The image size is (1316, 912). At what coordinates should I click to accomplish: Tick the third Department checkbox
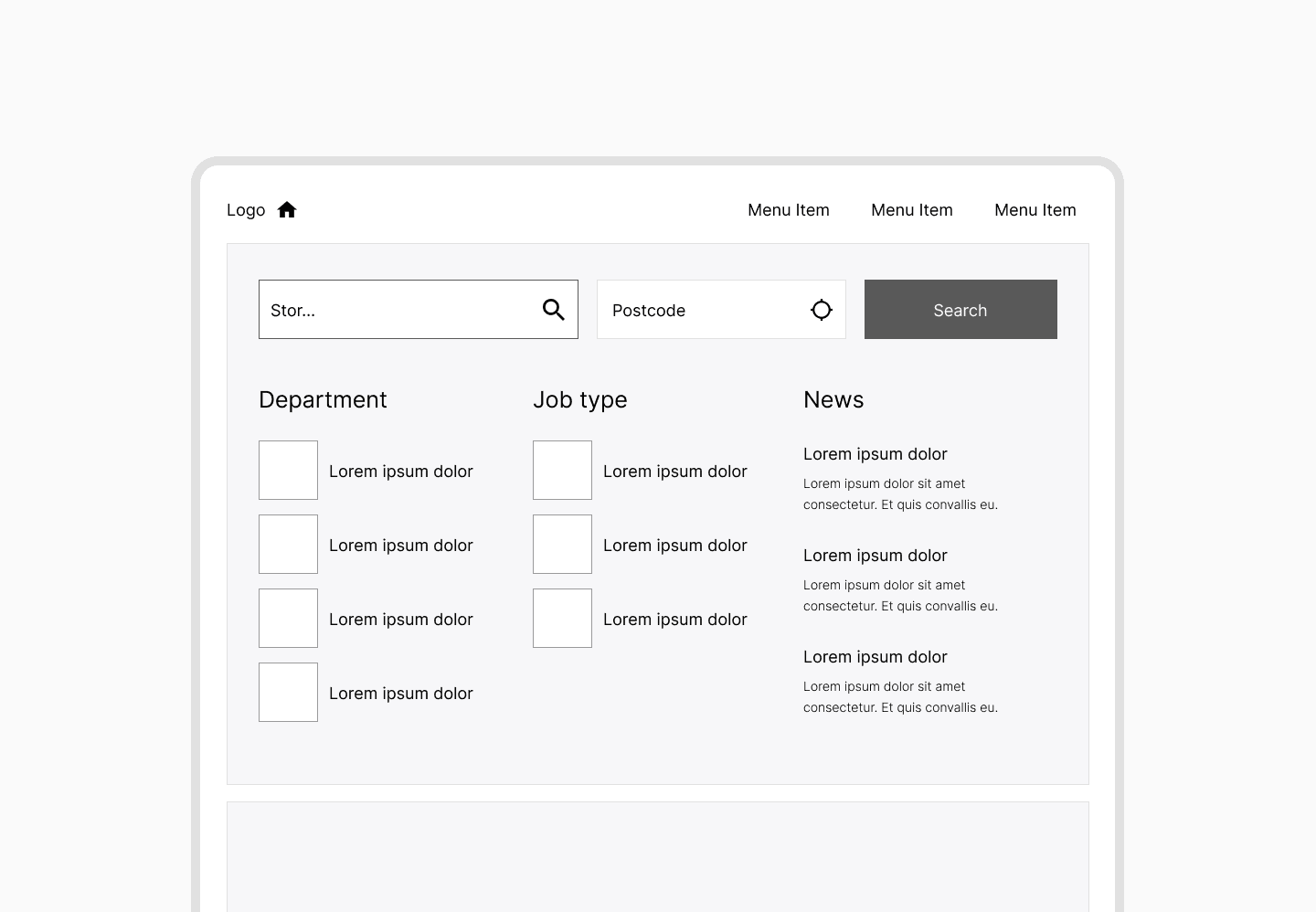pos(288,619)
